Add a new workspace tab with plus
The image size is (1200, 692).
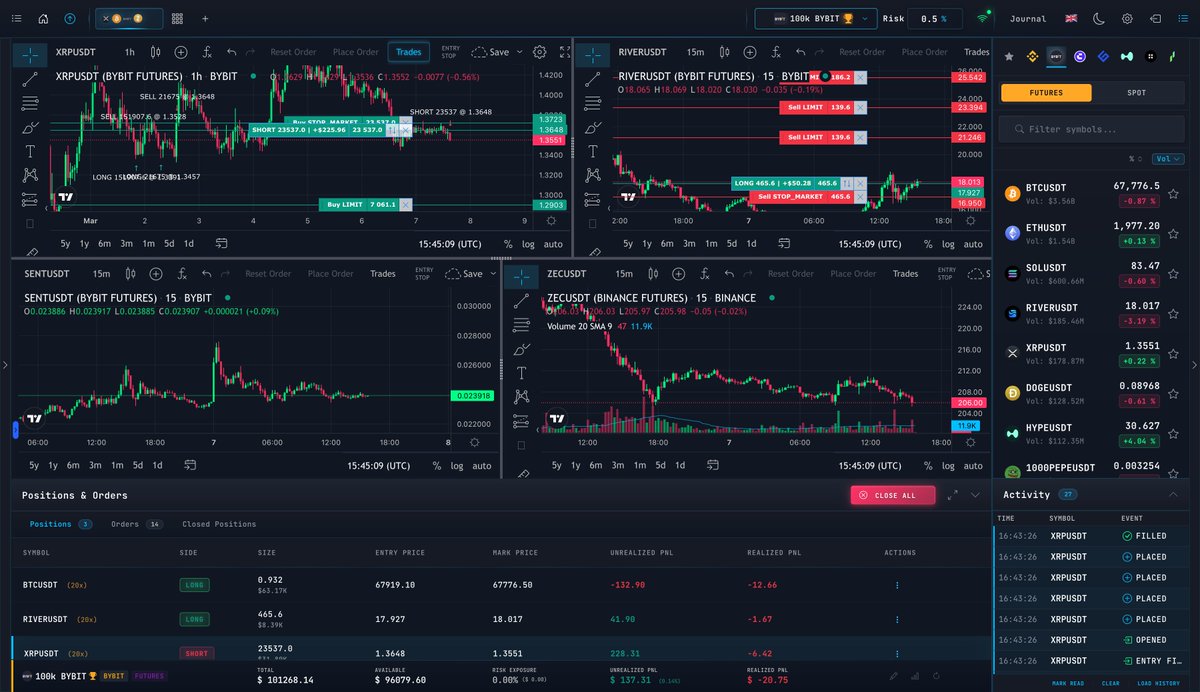205,18
